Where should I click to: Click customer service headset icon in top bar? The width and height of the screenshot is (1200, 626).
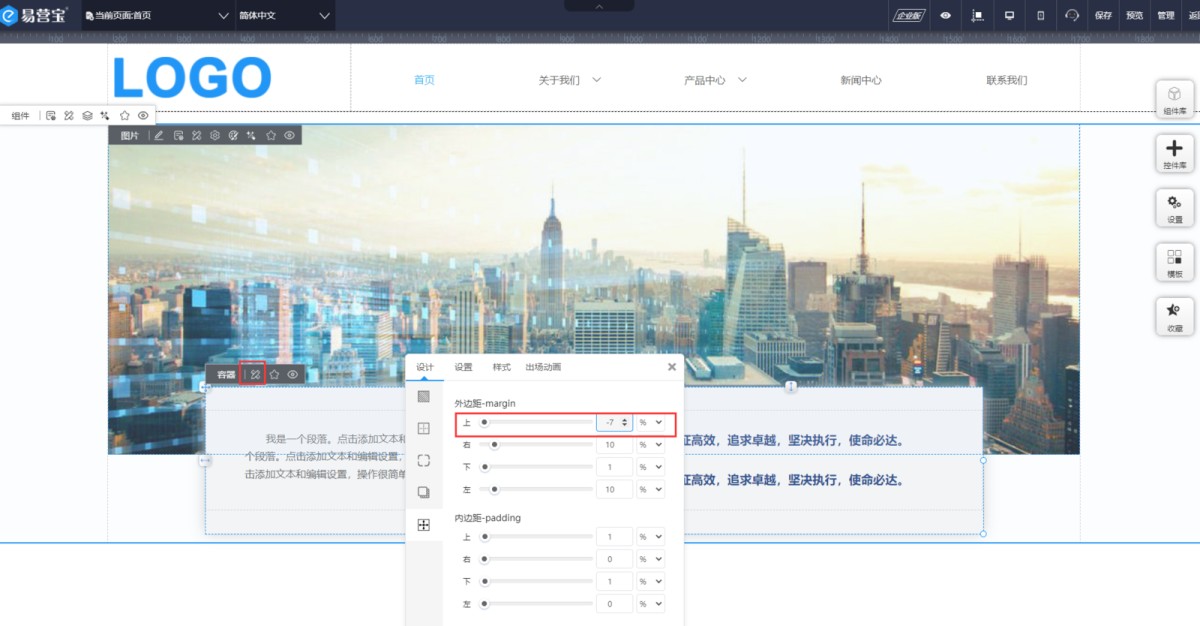(x=1072, y=15)
